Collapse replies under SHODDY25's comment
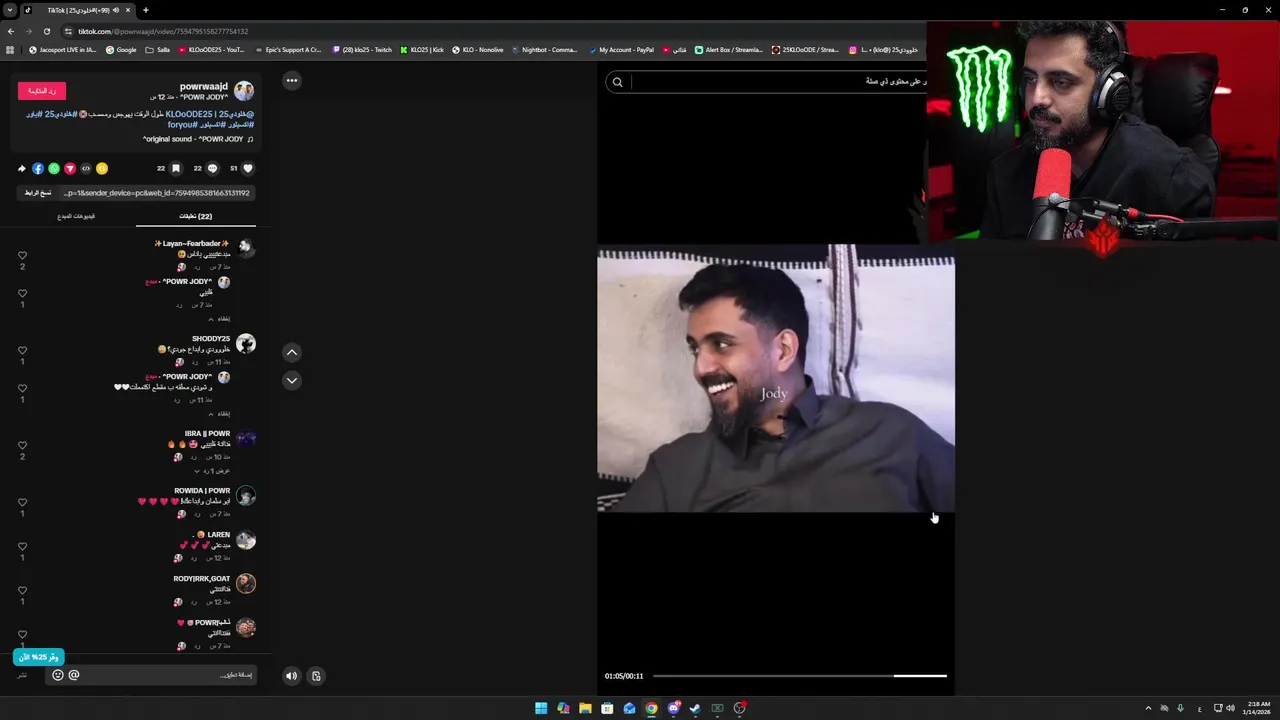Image resolution: width=1280 pixels, height=720 pixels. point(219,414)
